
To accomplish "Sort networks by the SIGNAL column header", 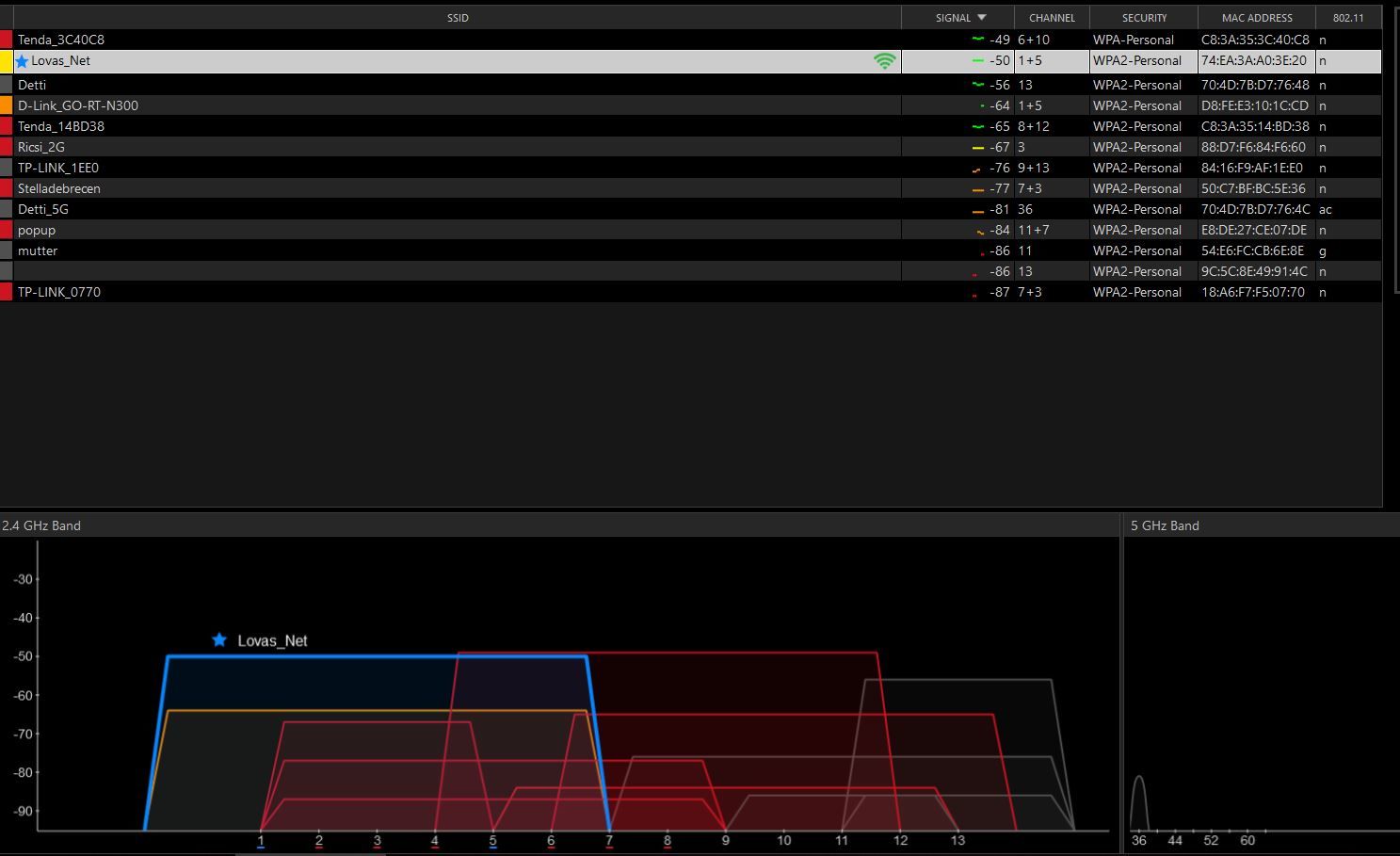I will [x=958, y=17].
